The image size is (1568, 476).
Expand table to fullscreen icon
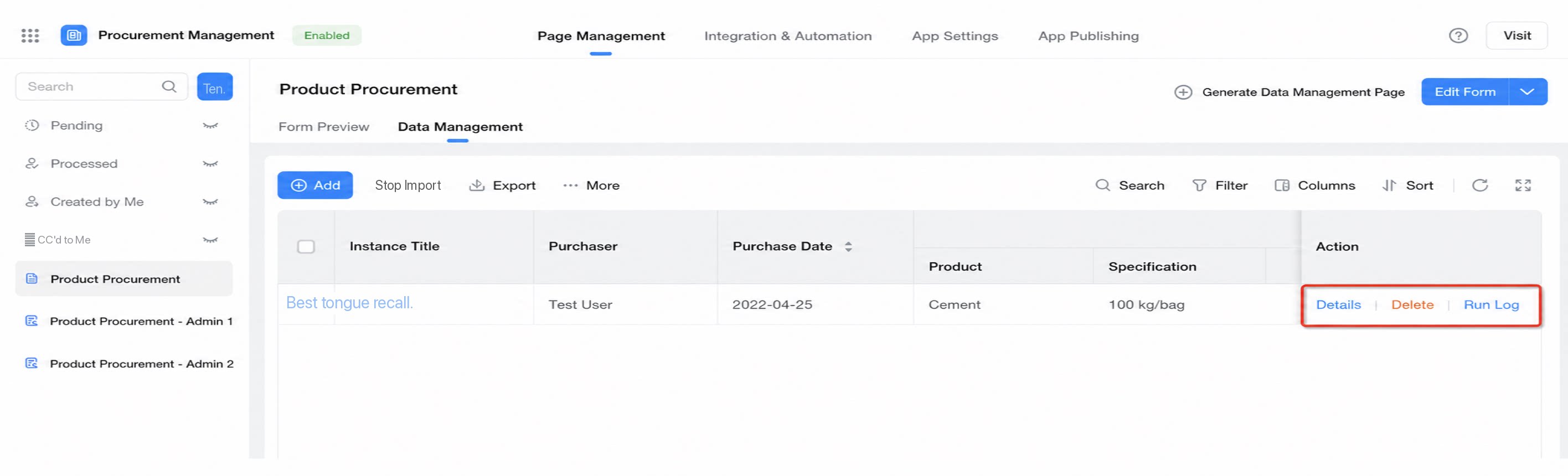point(1523,185)
